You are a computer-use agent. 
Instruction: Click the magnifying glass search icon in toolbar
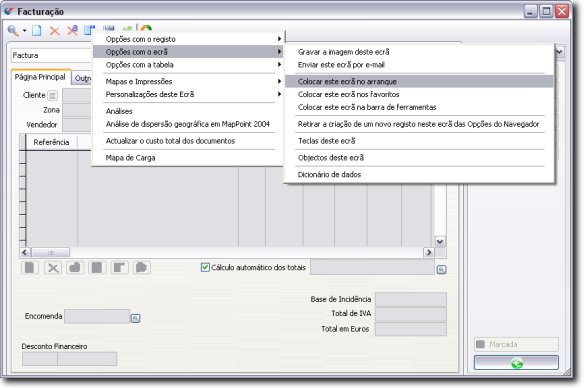tap(13, 31)
